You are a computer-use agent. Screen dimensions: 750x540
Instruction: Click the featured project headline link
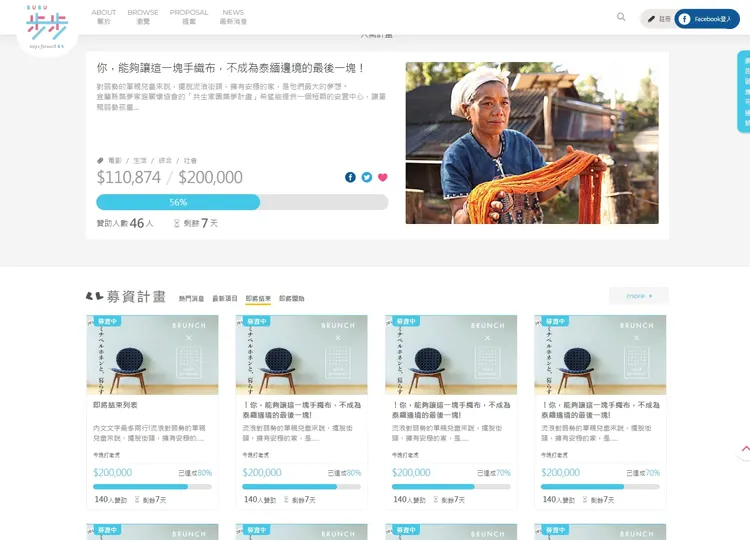(x=231, y=69)
